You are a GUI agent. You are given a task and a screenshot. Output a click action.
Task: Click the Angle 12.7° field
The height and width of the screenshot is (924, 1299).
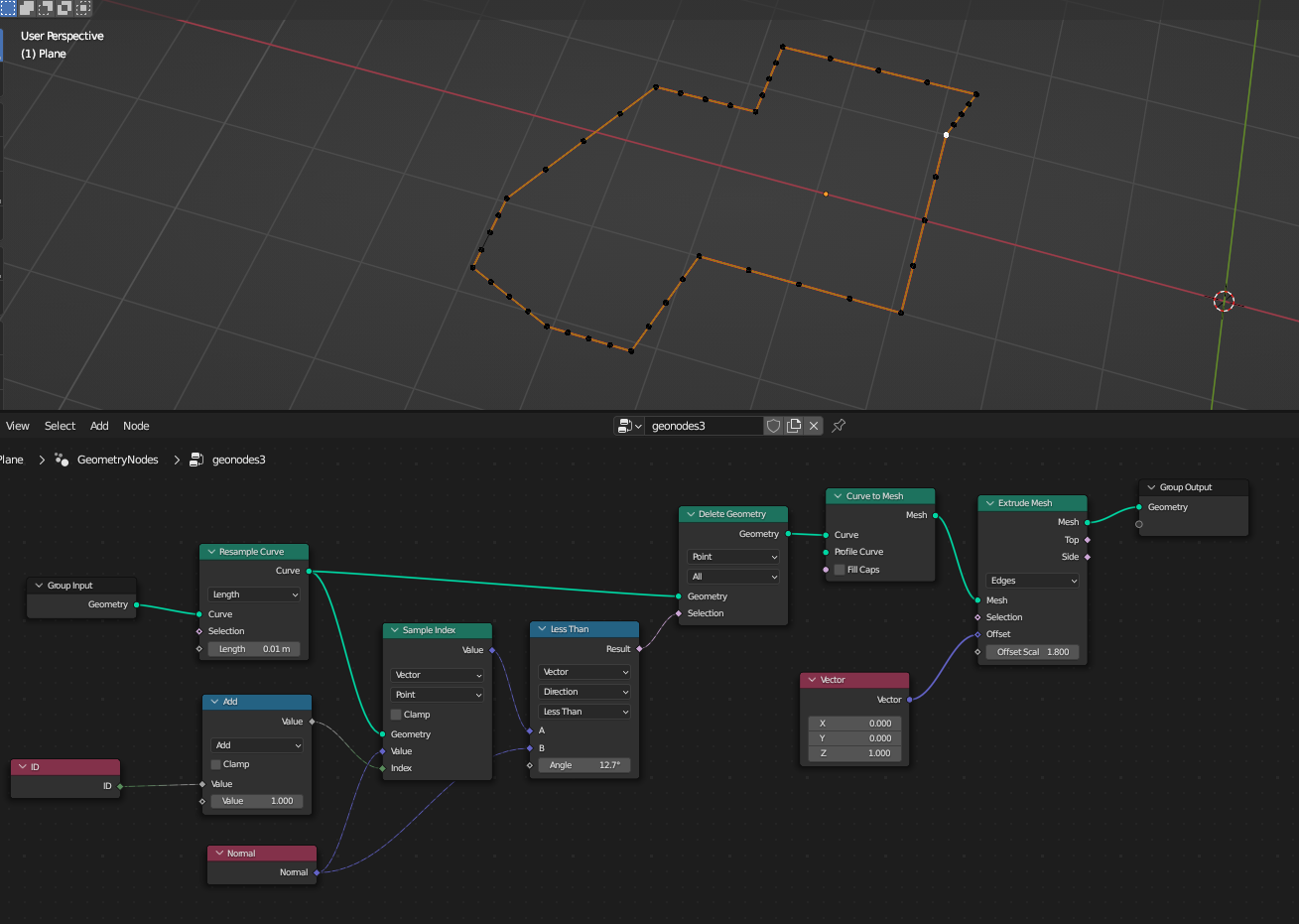[x=585, y=765]
